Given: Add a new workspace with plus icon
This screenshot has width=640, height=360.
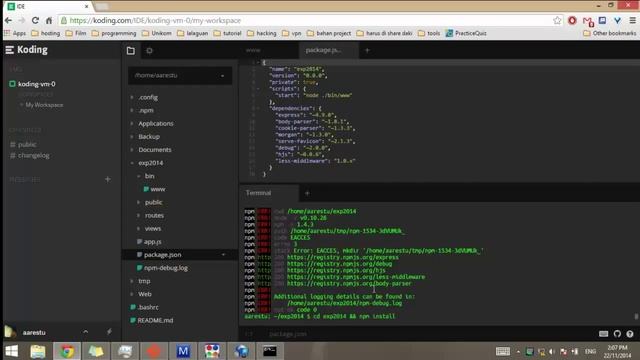Looking at the screenshot, I should 108,179.
